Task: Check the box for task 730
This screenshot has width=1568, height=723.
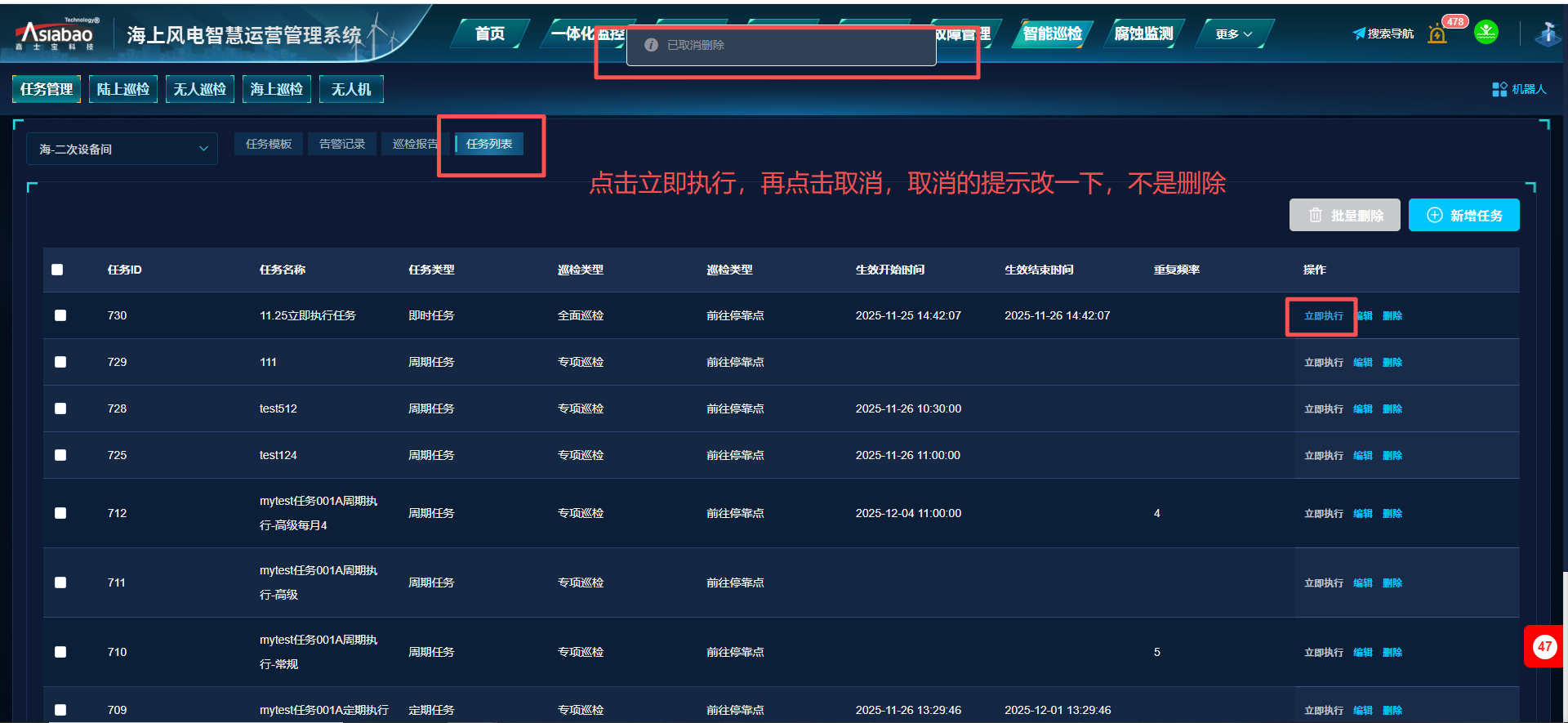Action: (60, 315)
